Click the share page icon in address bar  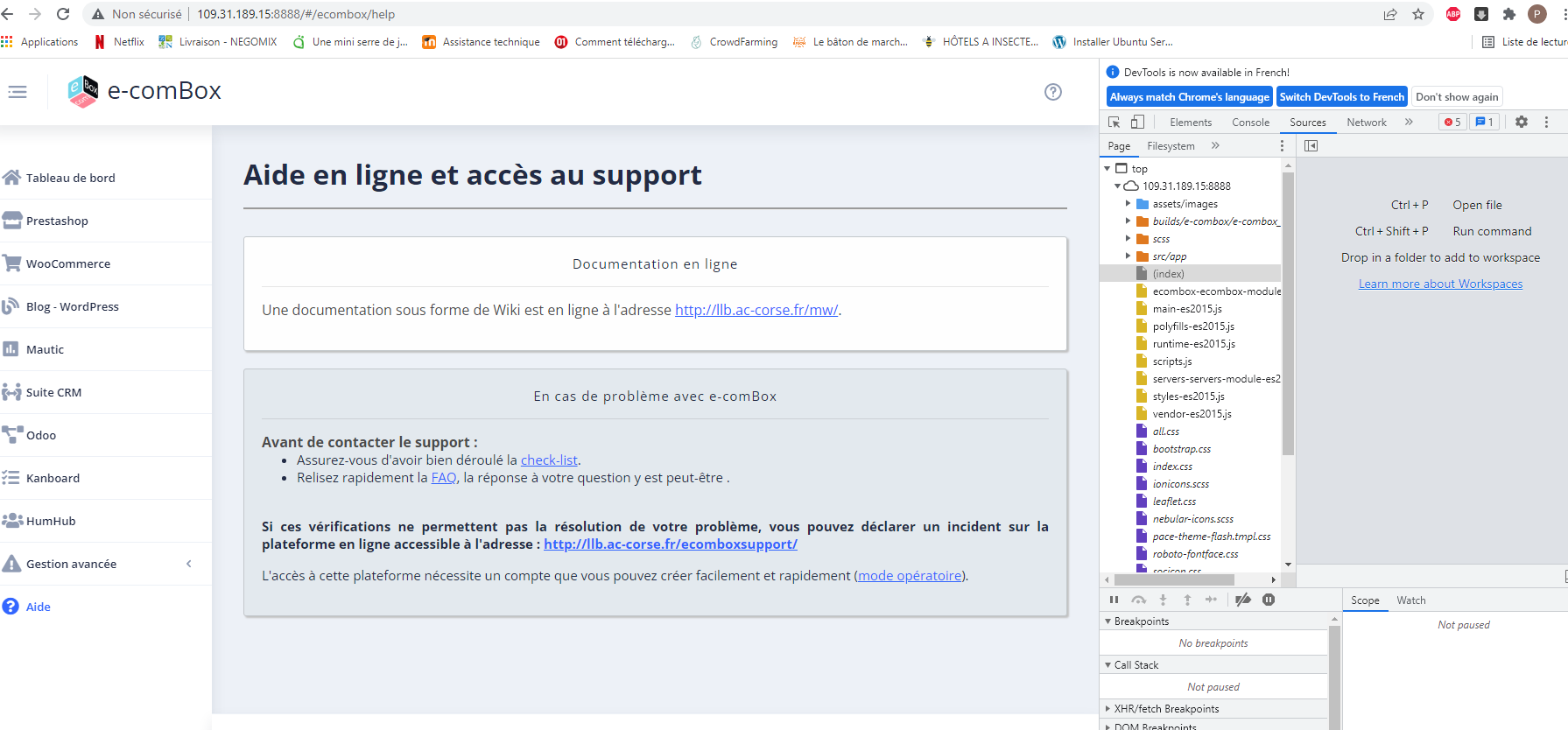click(x=1390, y=14)
